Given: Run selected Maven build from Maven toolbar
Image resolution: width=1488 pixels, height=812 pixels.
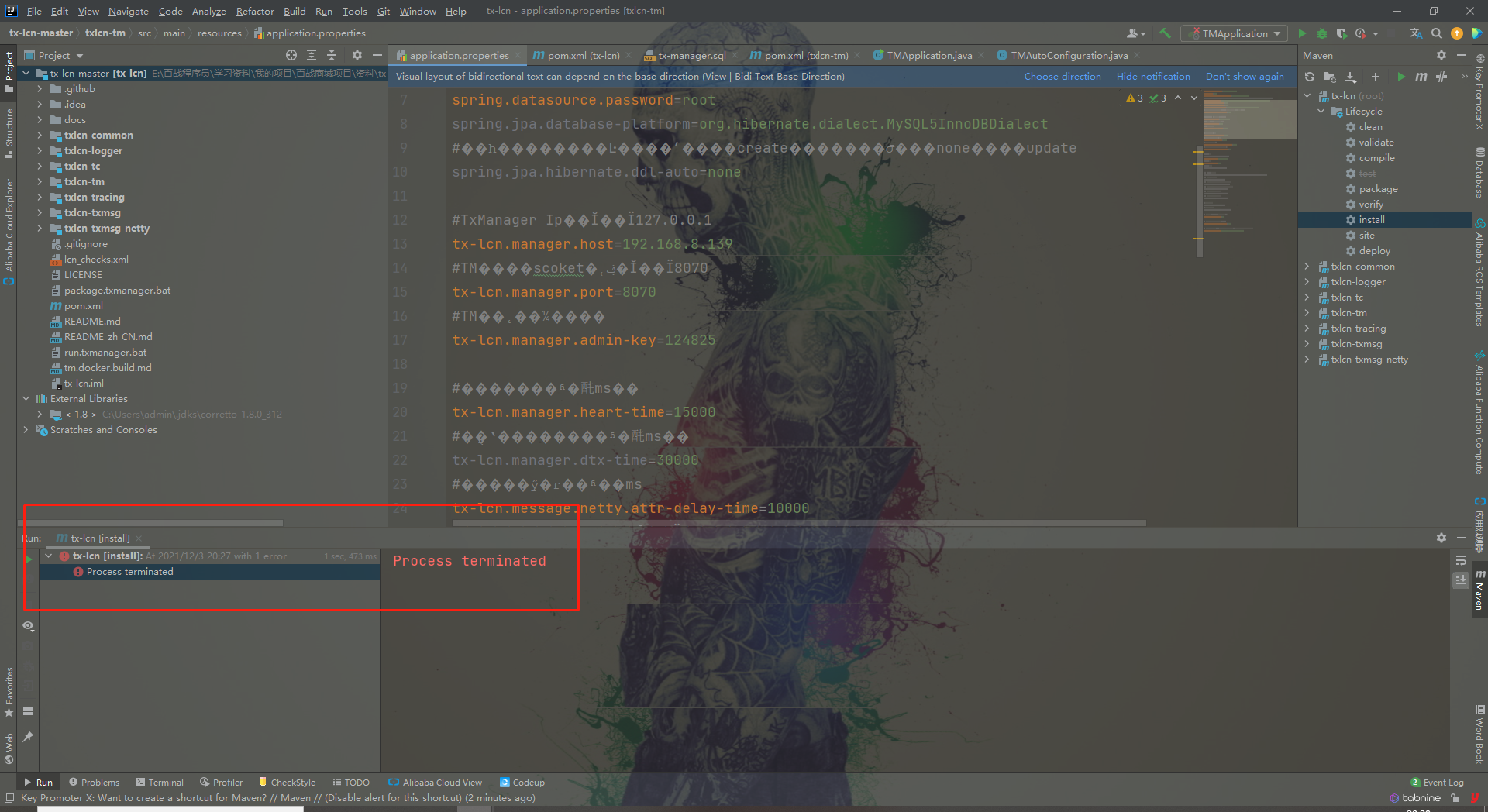Looking at the screenshot, I should click(1401, 77).
